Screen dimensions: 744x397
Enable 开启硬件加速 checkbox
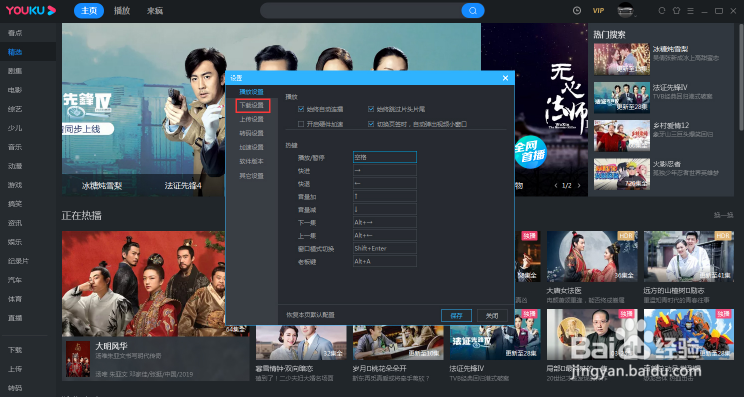click(301, 124)
